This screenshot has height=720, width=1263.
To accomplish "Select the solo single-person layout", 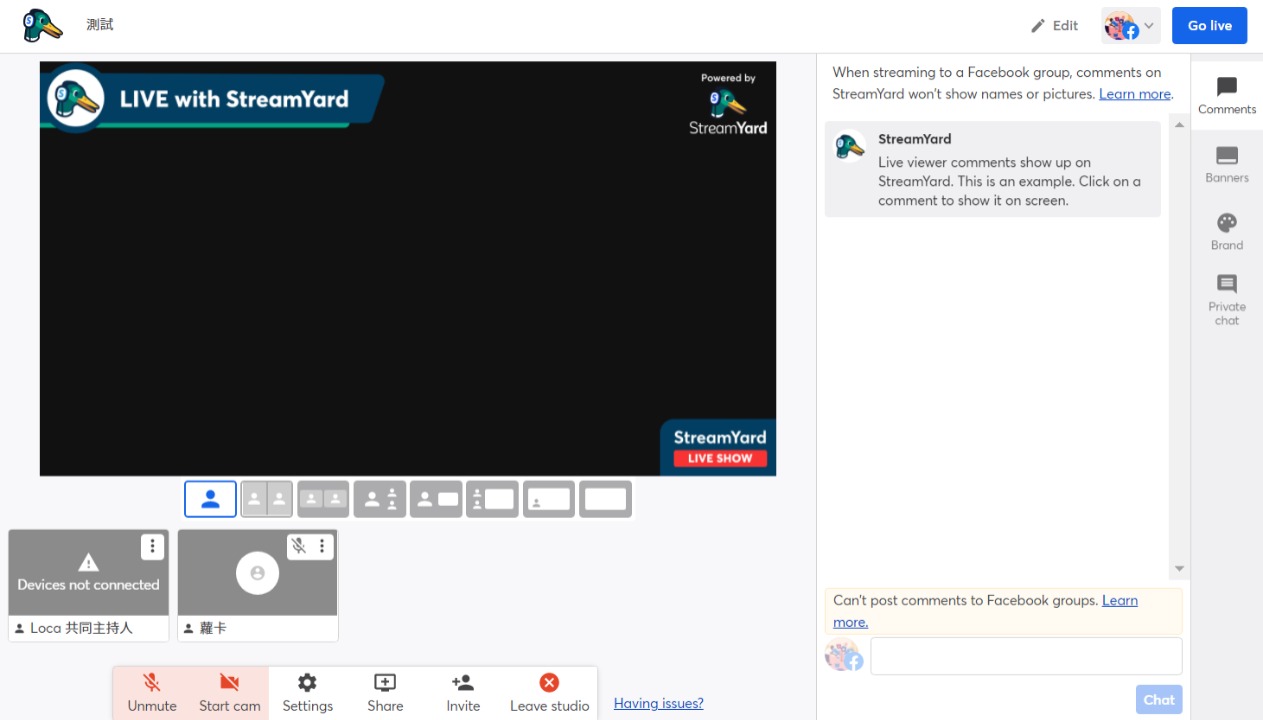I will (210, 499).
